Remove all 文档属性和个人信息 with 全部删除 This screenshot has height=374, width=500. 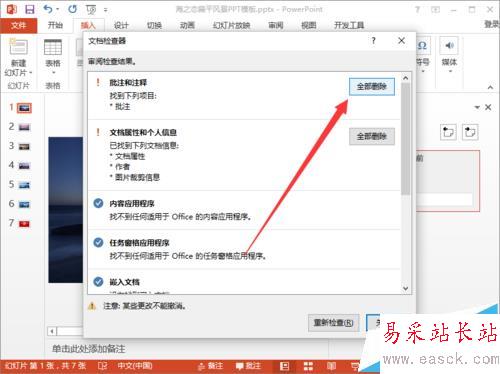coord(372,136)
